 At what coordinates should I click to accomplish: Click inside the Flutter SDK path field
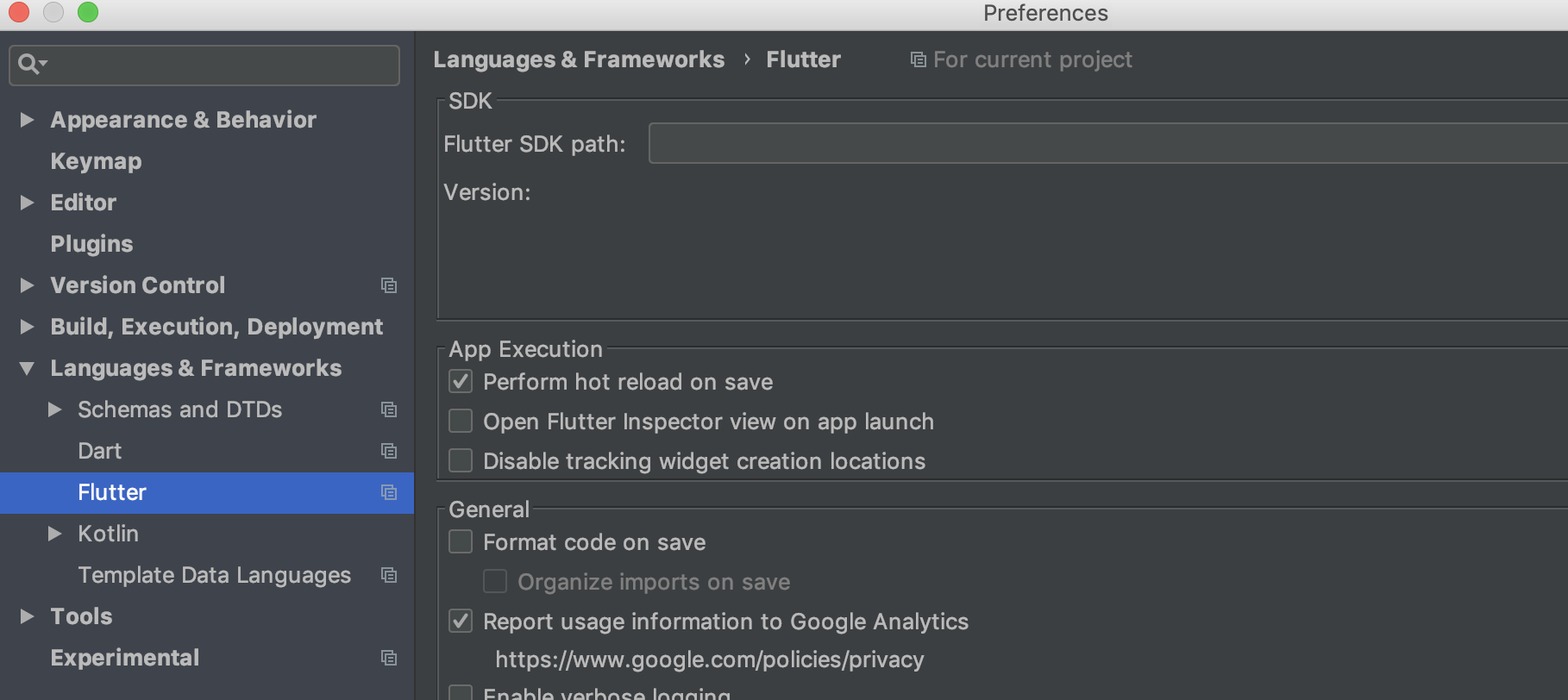(1035, 143)
